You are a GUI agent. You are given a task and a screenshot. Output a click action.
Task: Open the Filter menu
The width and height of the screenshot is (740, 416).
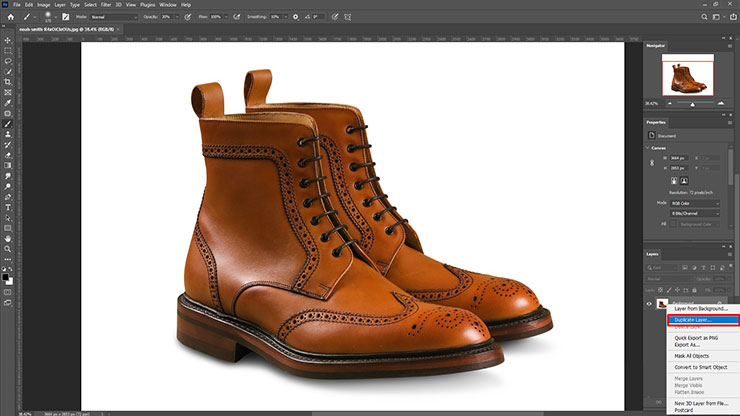coord(105,5)
